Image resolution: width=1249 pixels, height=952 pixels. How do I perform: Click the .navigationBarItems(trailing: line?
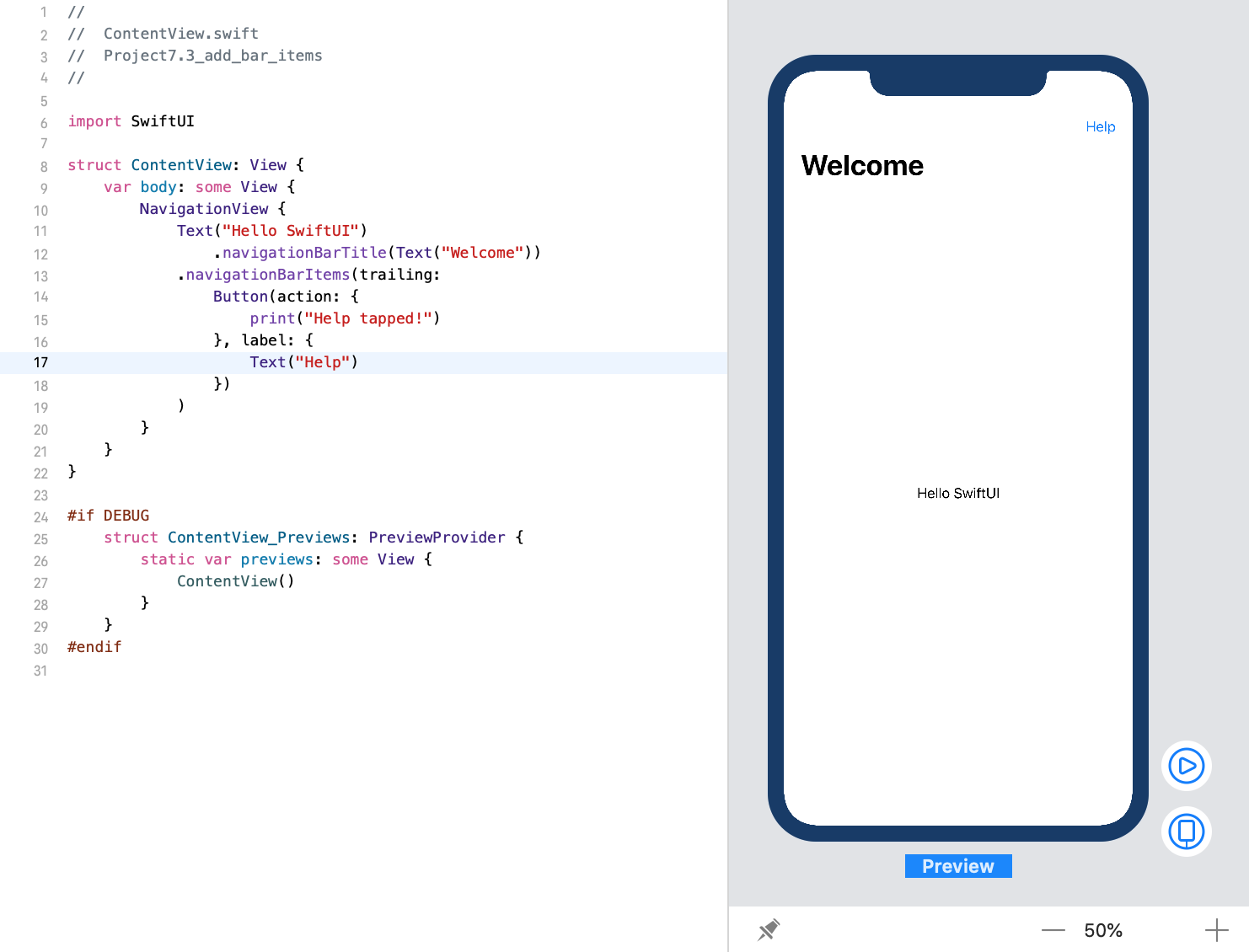coord(308,275)
